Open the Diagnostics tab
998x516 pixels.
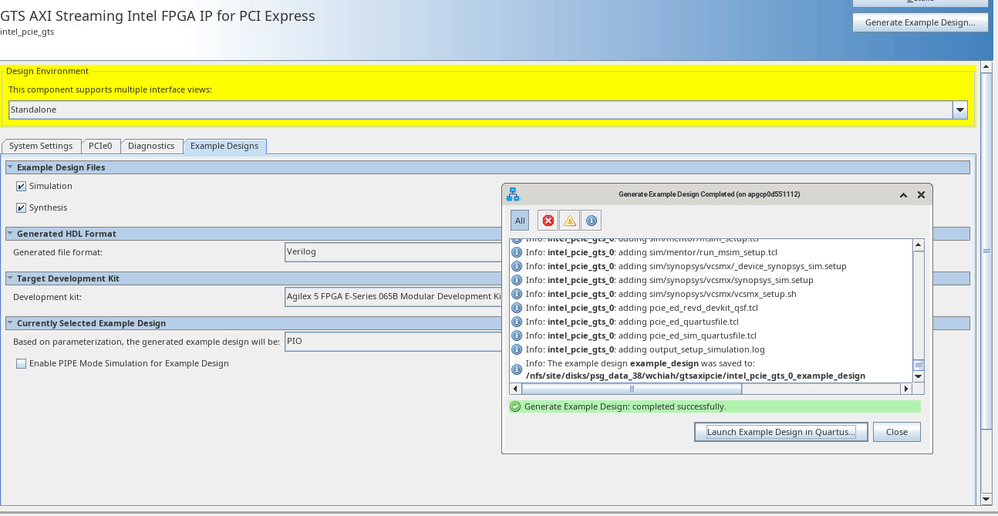pos(151,146)
